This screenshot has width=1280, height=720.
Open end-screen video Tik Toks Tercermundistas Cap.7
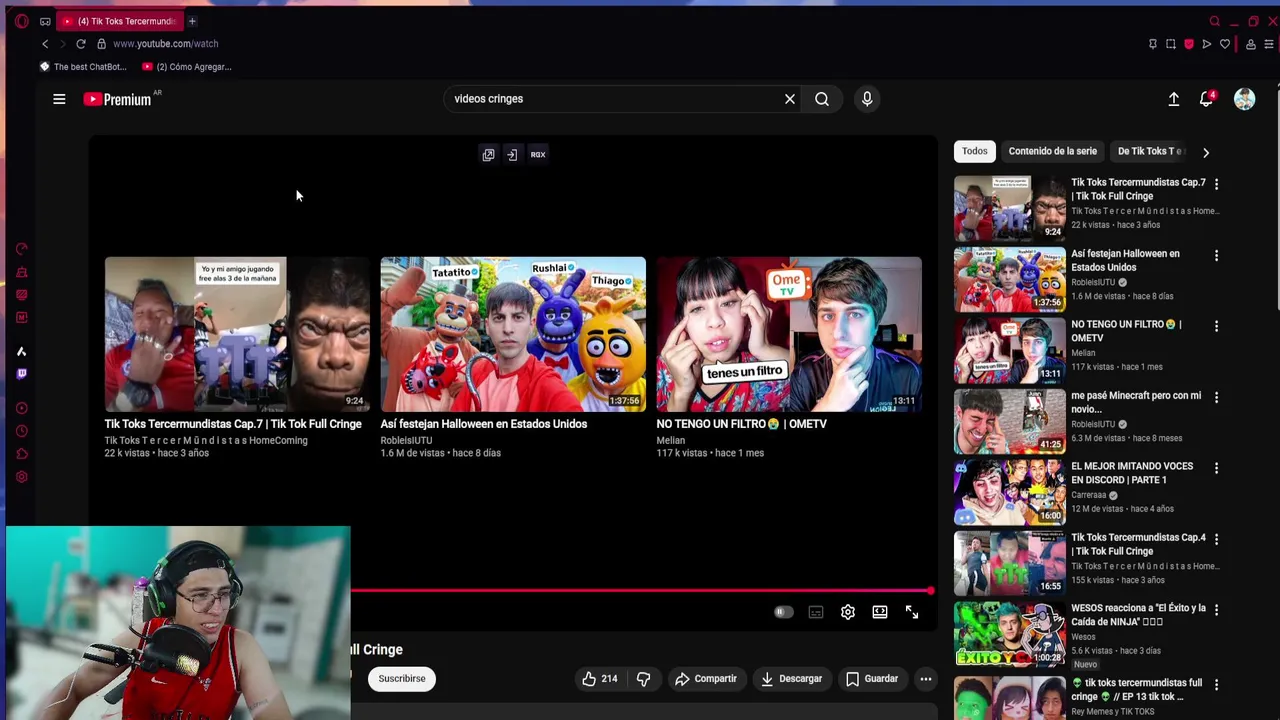[237, 334]
